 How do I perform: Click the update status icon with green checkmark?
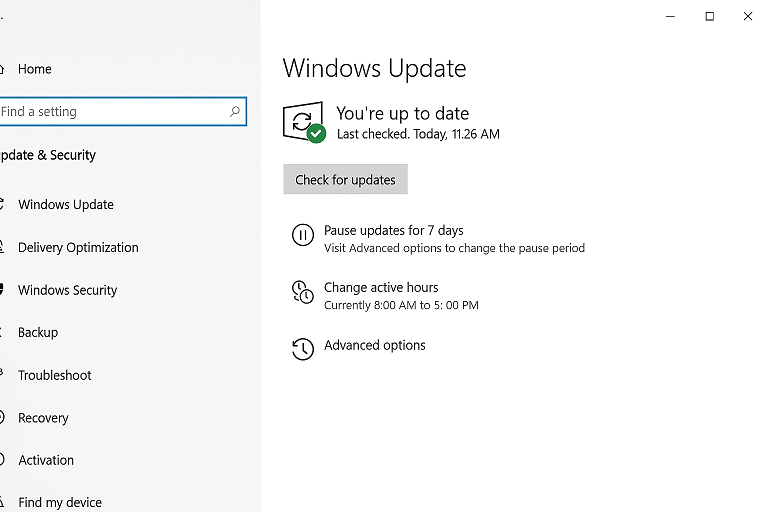pyautogui.click(x=304, y=122)
